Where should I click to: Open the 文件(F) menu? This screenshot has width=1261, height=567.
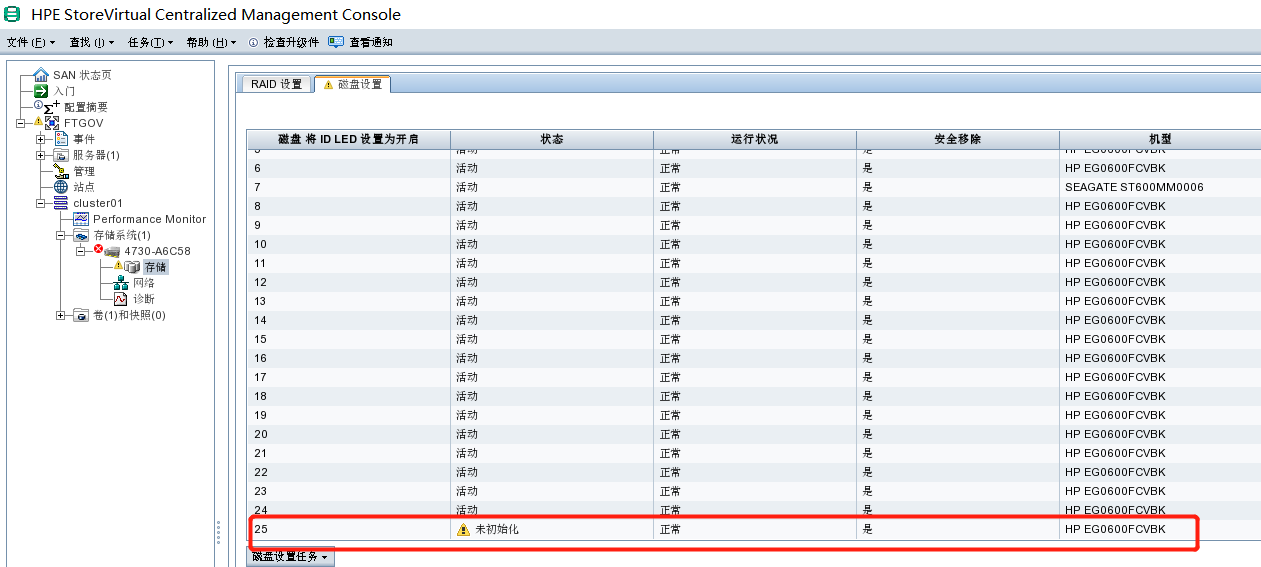pyautogui.click(x=31, y=42)
